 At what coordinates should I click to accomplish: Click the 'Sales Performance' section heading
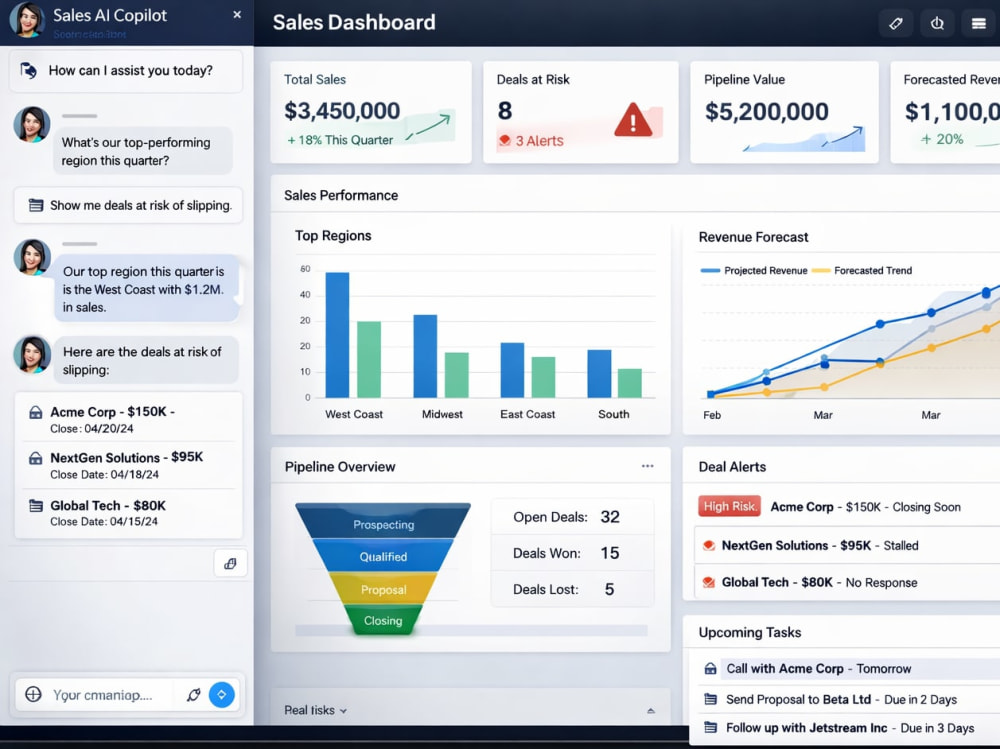tap(341, 195)
